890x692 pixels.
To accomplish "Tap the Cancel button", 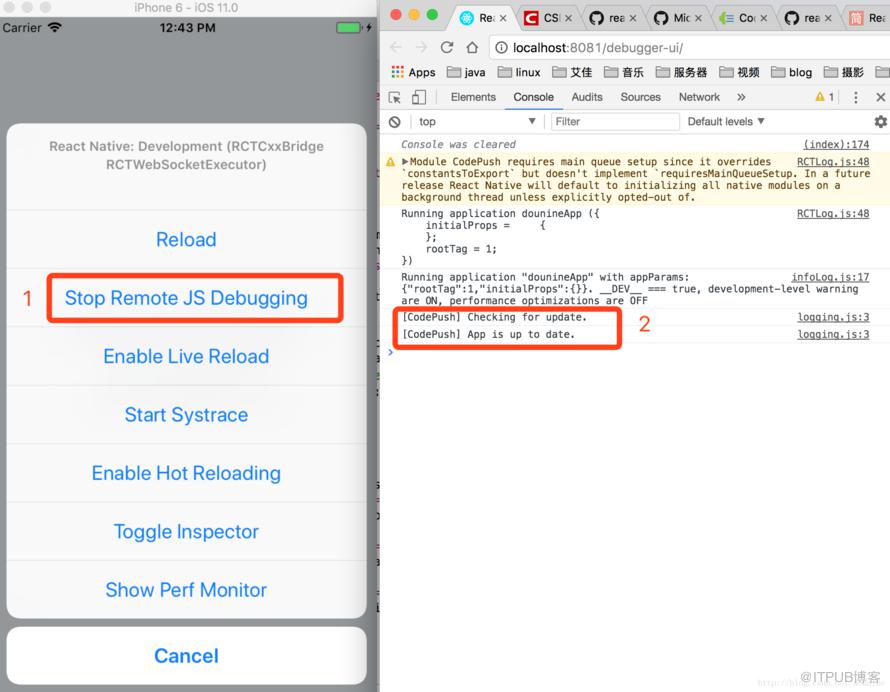I will pos(186,656).
